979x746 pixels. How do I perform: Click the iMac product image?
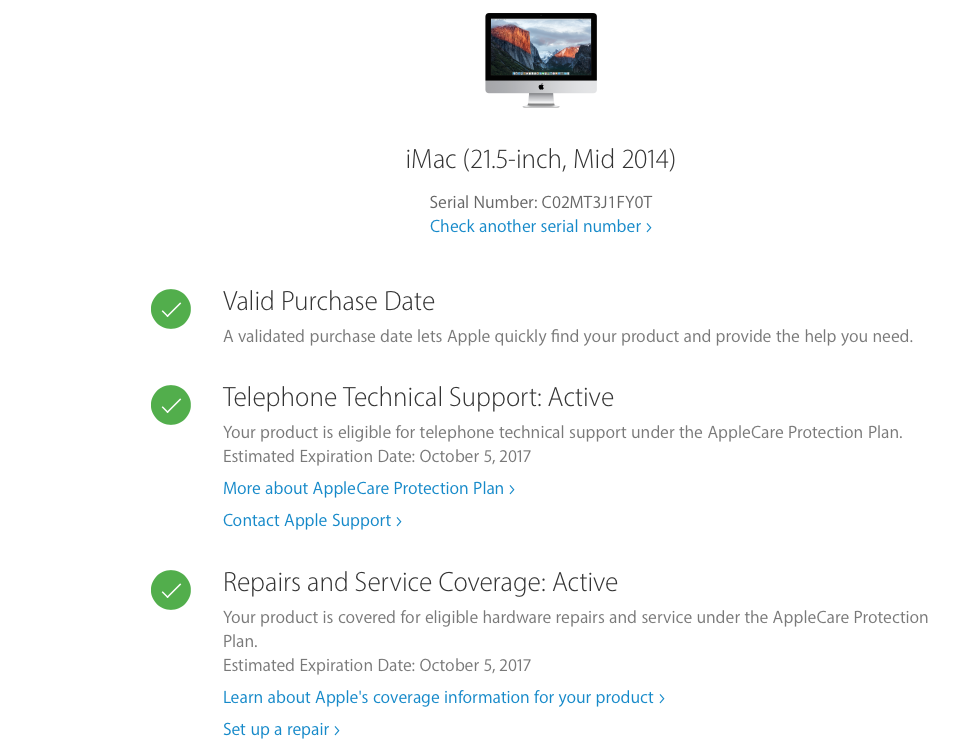(x=541, y=60)
